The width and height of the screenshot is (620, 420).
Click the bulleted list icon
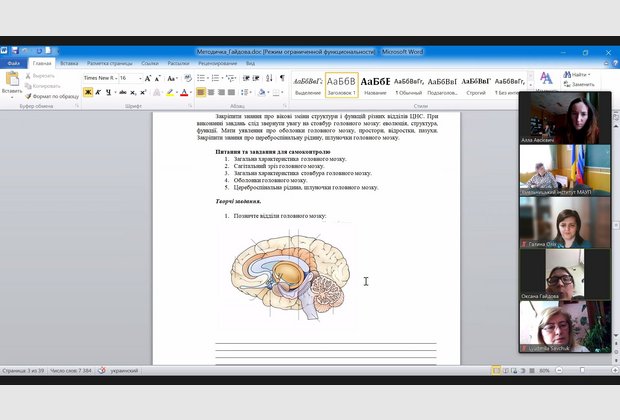pyautogui.click(x=201, y=78)
